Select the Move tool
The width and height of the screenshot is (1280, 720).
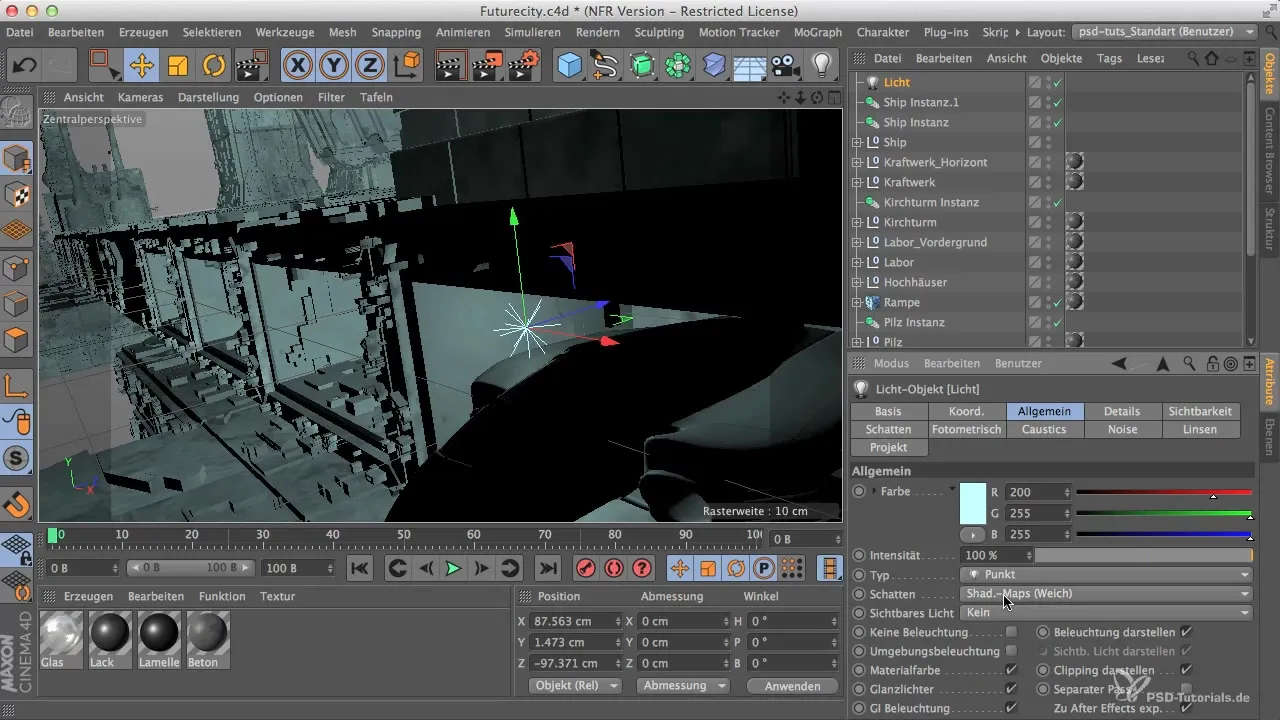point(140,66)
